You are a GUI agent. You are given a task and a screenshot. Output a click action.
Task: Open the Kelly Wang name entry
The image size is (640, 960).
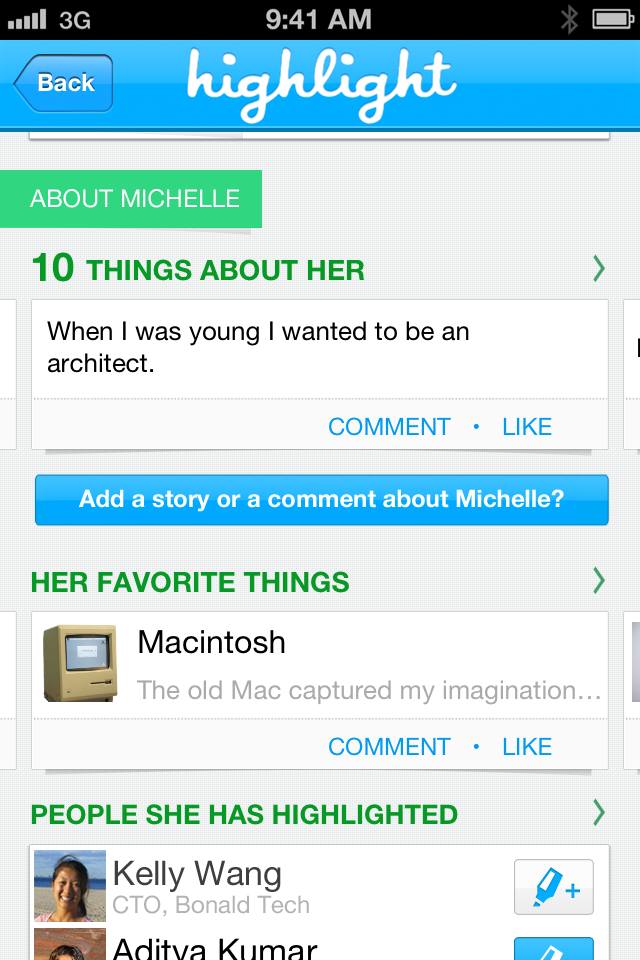(197, 873)
